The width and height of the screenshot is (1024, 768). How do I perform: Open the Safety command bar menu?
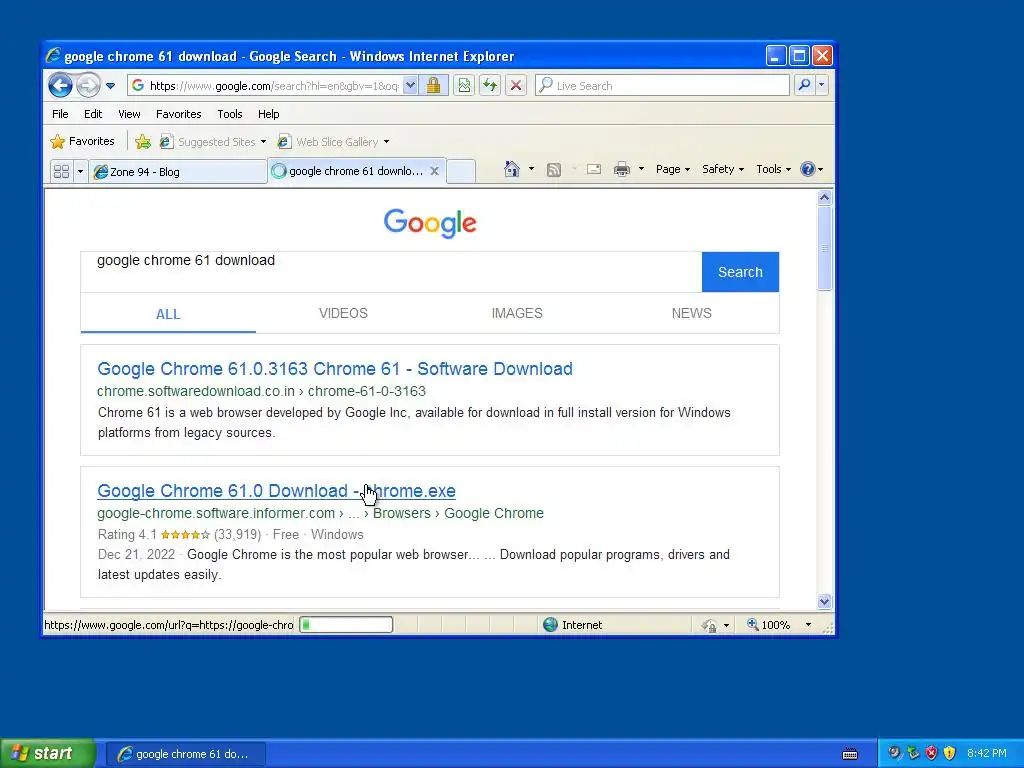pyautogui.click(x=722, y=169)
